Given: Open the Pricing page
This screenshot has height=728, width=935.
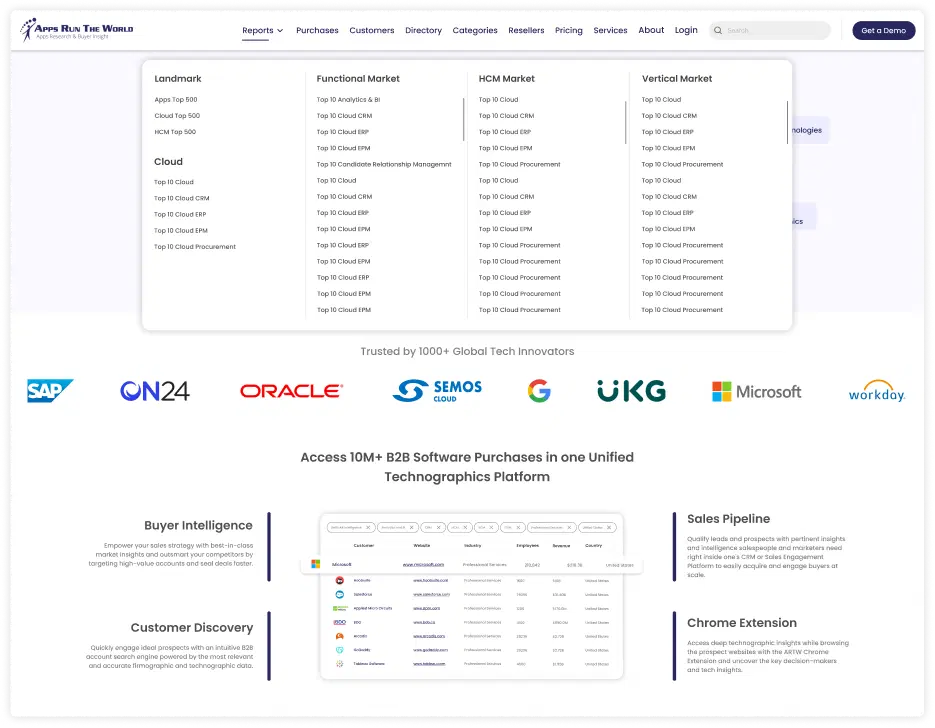Looking at the screenshot, I should click(568, 30).
